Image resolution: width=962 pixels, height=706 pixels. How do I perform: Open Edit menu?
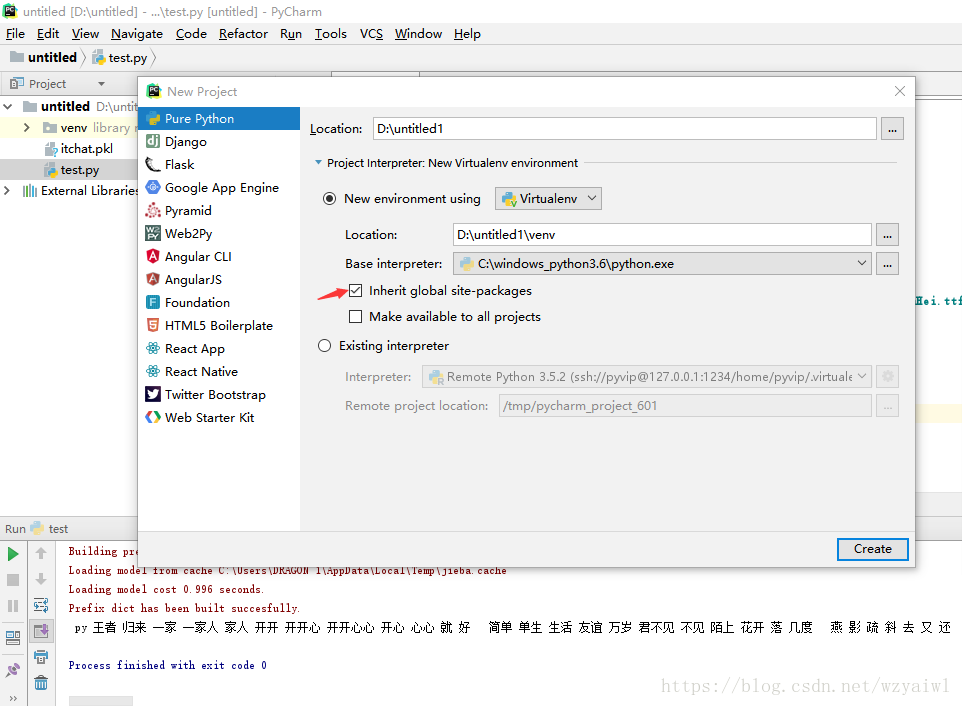click(48, 34)
